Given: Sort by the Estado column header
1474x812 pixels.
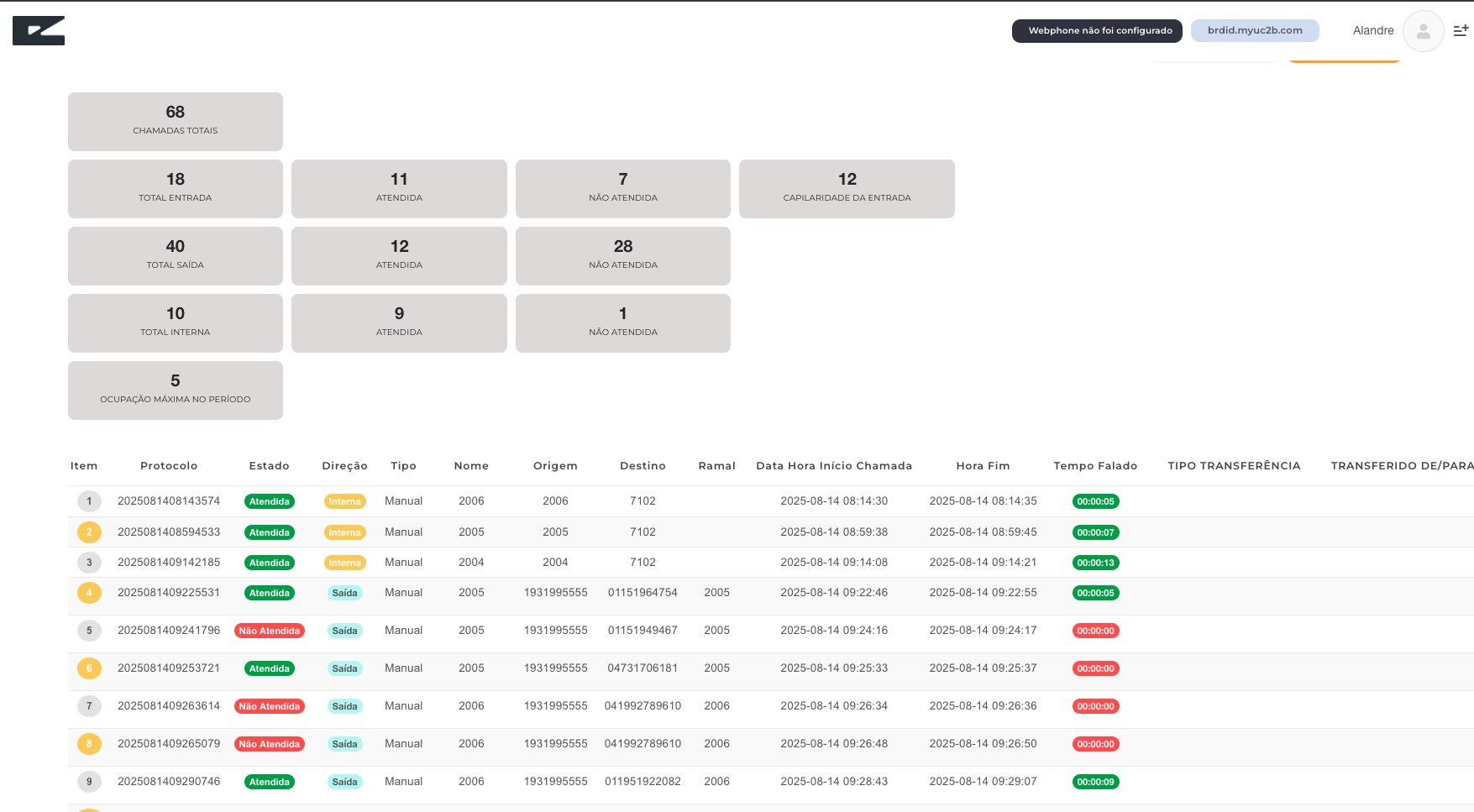Looking at the screenshot, I should (x=269, y=466).
